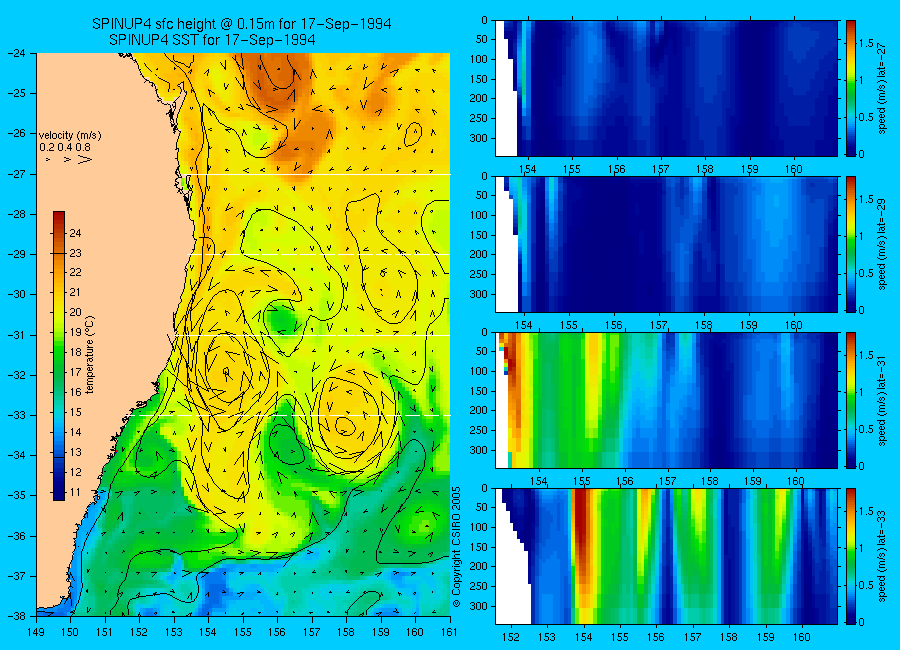Click the '157' longitude label under the lat=-27 panel

[x=661, y=169]
